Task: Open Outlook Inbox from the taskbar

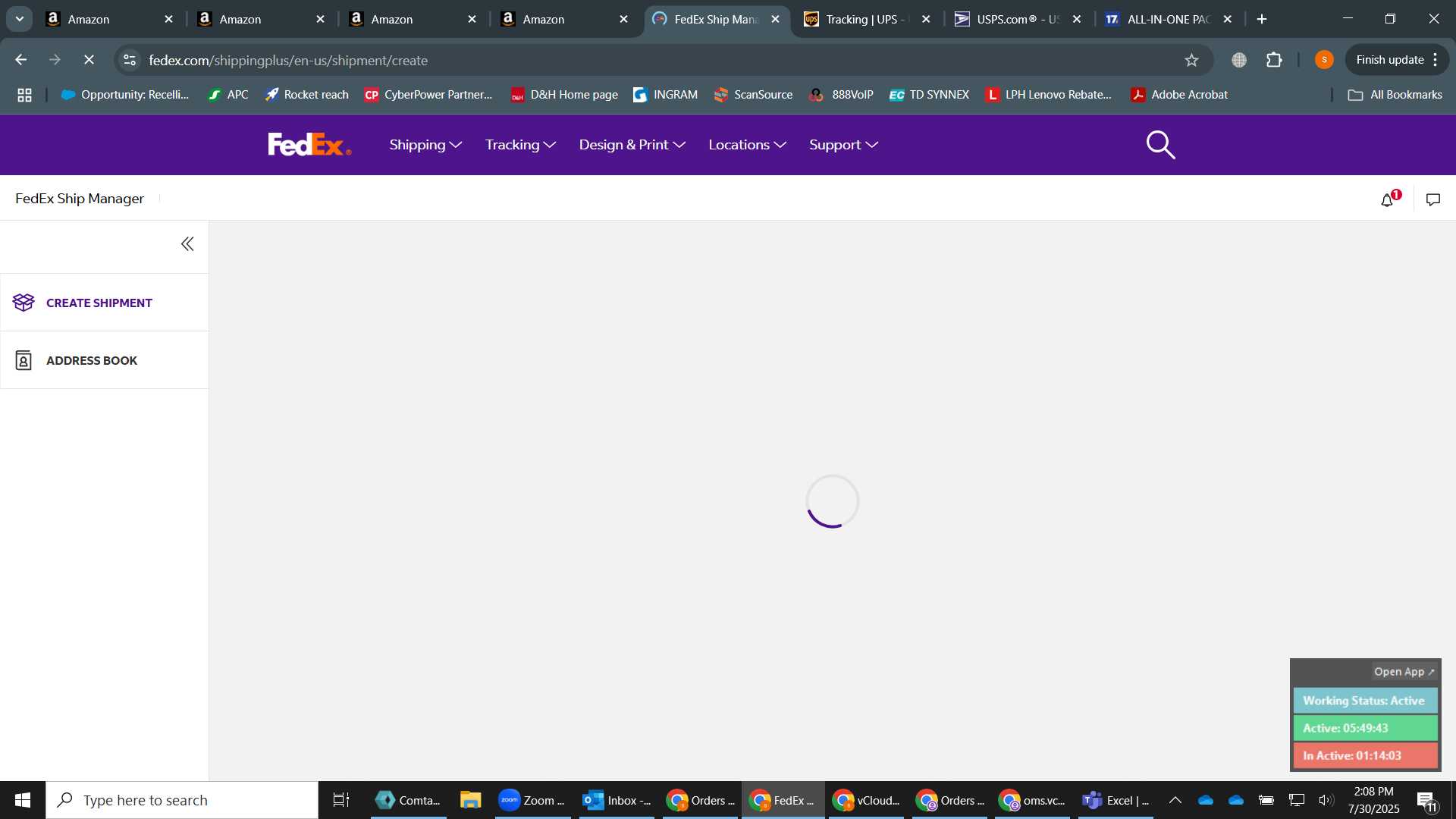Action: [617, 800]
